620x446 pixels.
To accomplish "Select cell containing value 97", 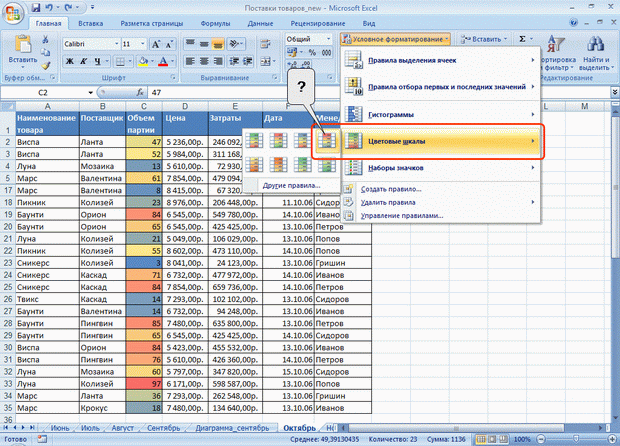I will (x=144, y=384).
